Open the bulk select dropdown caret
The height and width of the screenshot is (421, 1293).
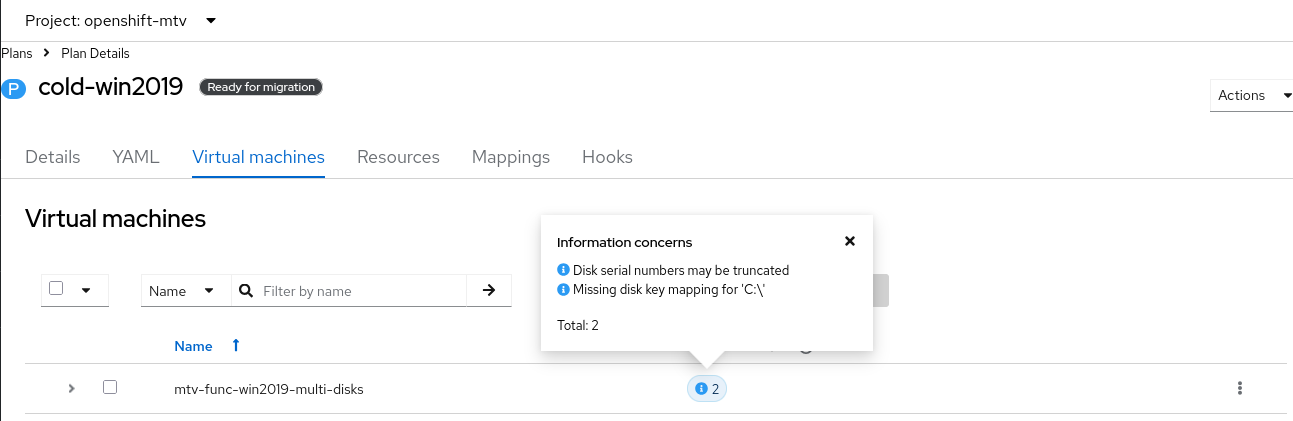click(86, 290)
